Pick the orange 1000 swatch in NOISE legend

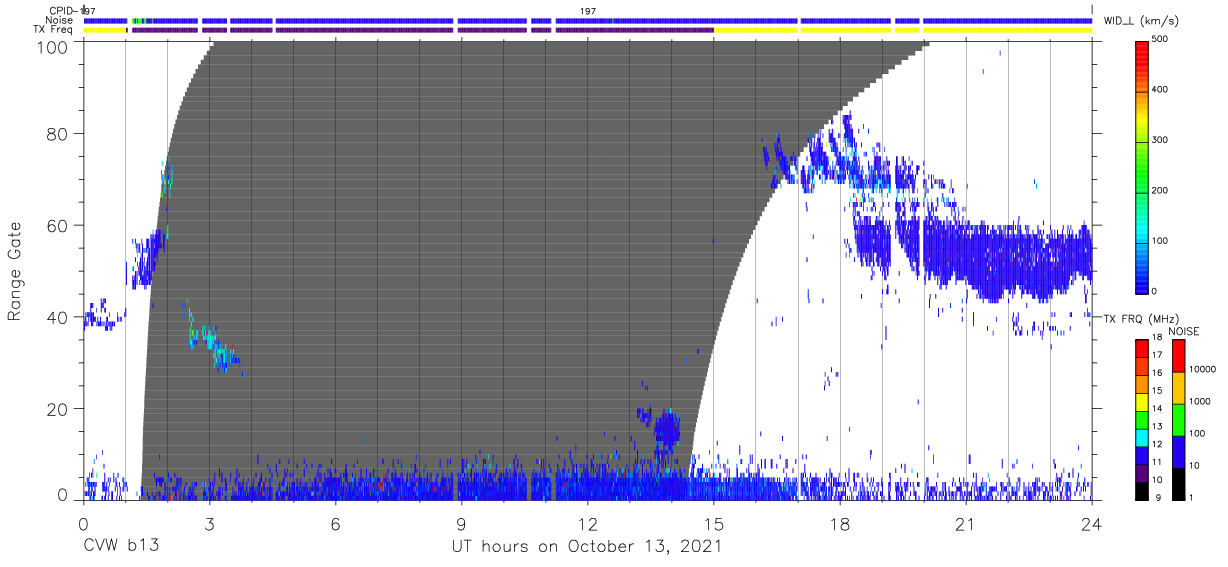pos(1179,388)
